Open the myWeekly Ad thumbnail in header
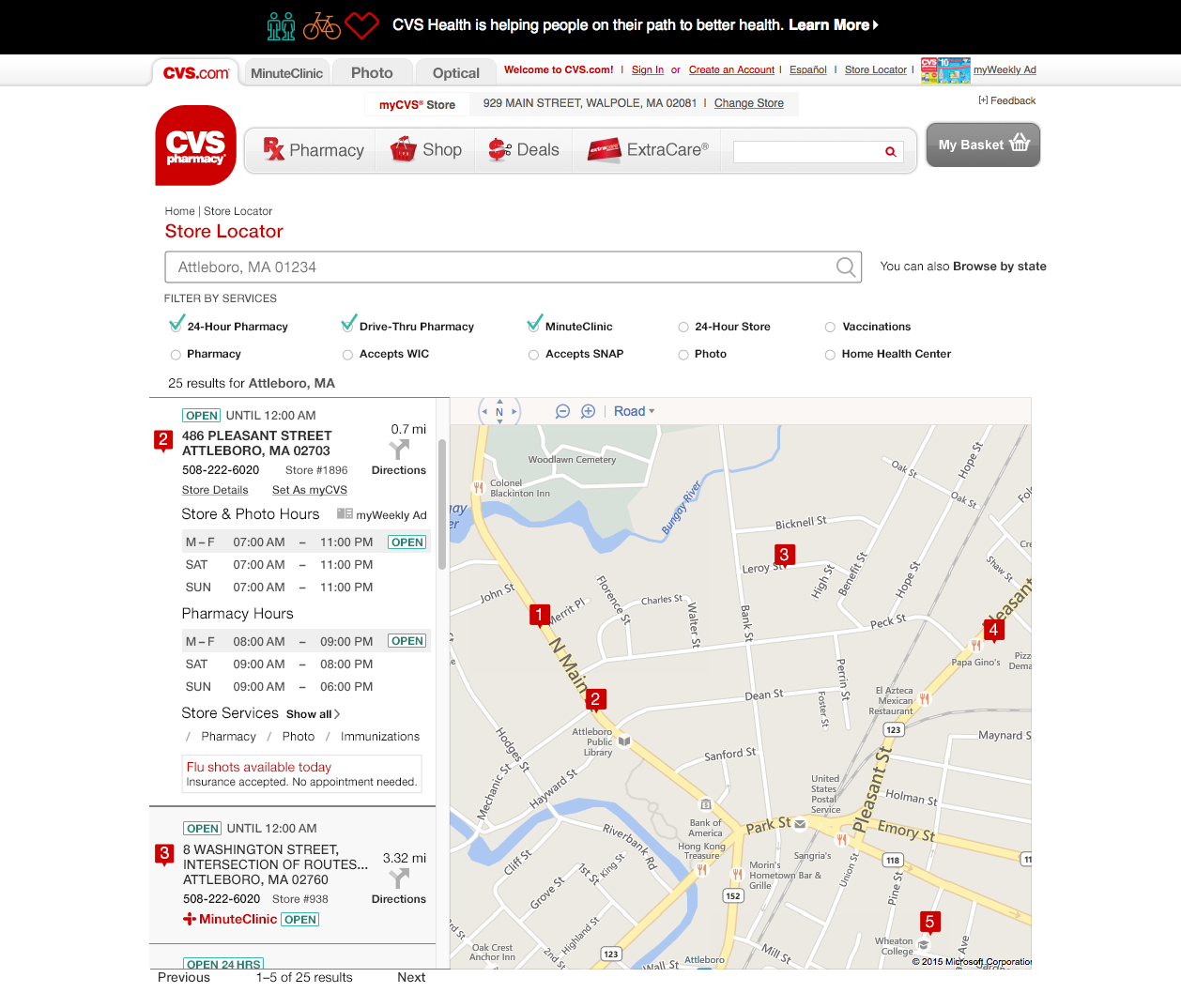Image resolution: width=1181 pixels, height=1008 pixels. 945,70
